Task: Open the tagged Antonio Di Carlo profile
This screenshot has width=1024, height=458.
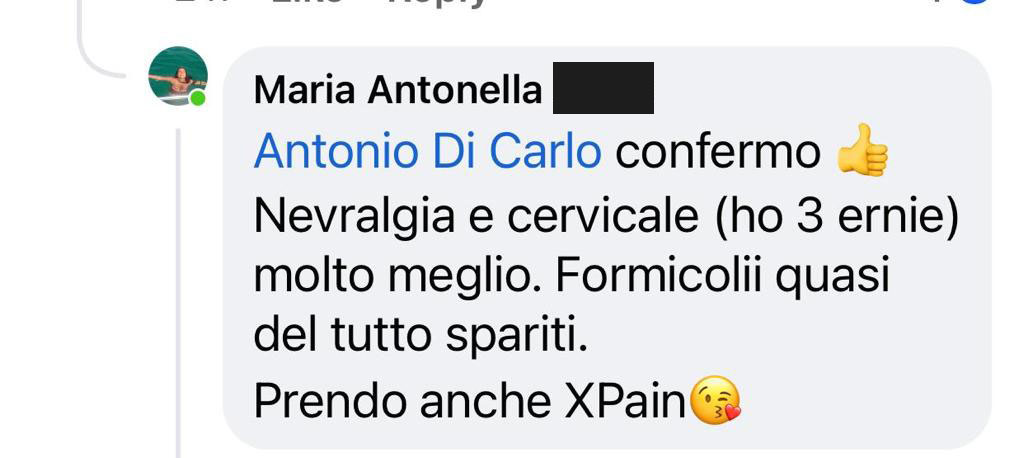Action: tap(428, 152)
